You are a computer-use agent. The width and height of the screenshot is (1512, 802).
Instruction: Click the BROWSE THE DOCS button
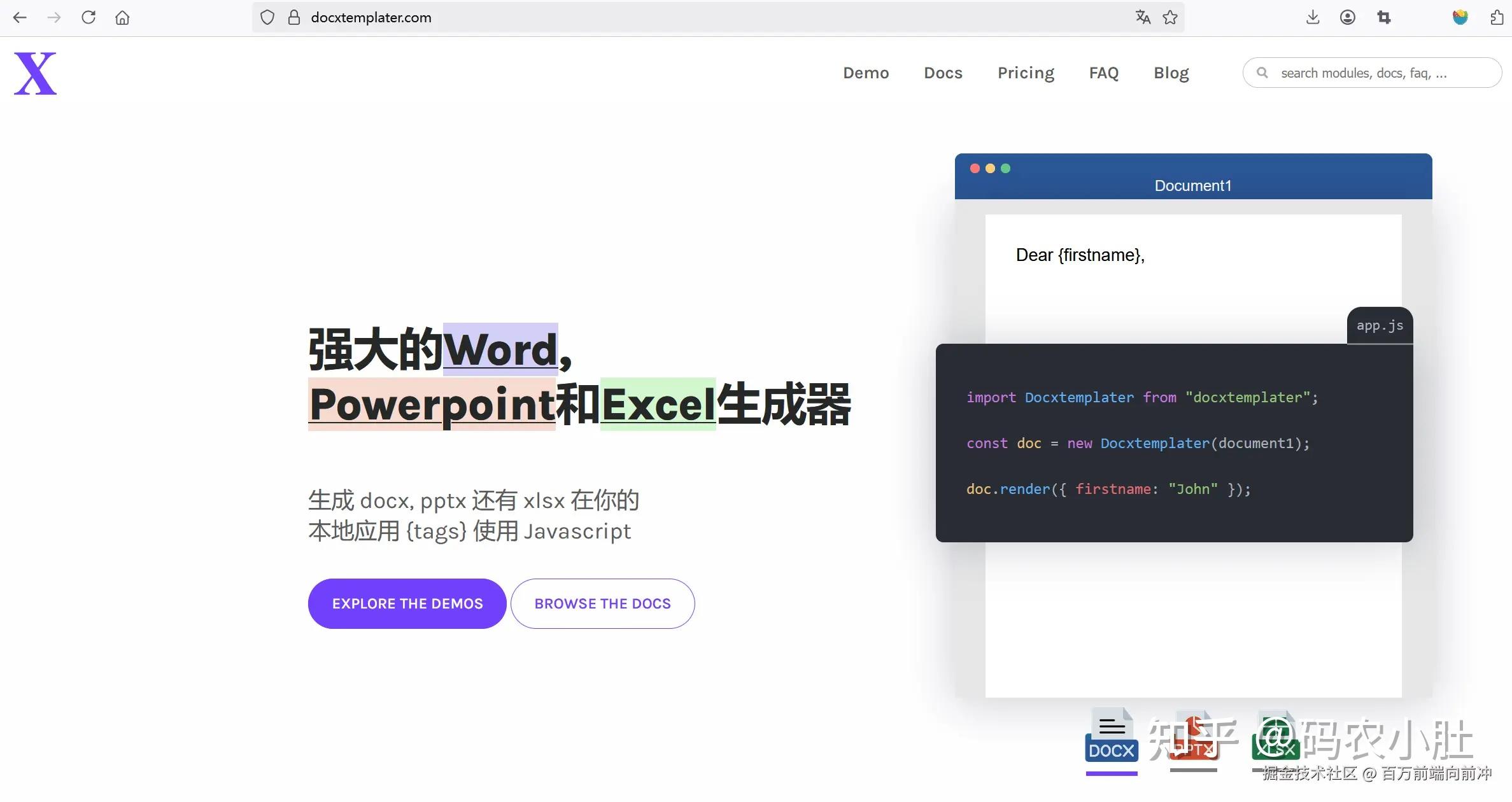pos(602,603)
